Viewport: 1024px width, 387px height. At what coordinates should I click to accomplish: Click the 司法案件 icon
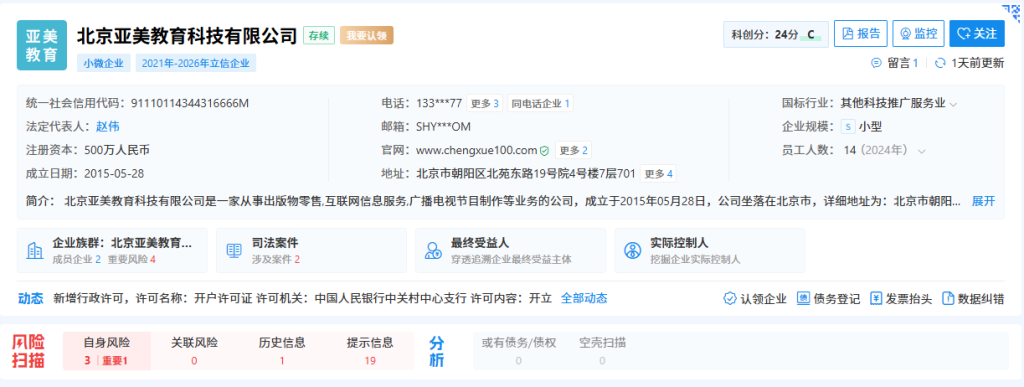[x=233, y=251]
